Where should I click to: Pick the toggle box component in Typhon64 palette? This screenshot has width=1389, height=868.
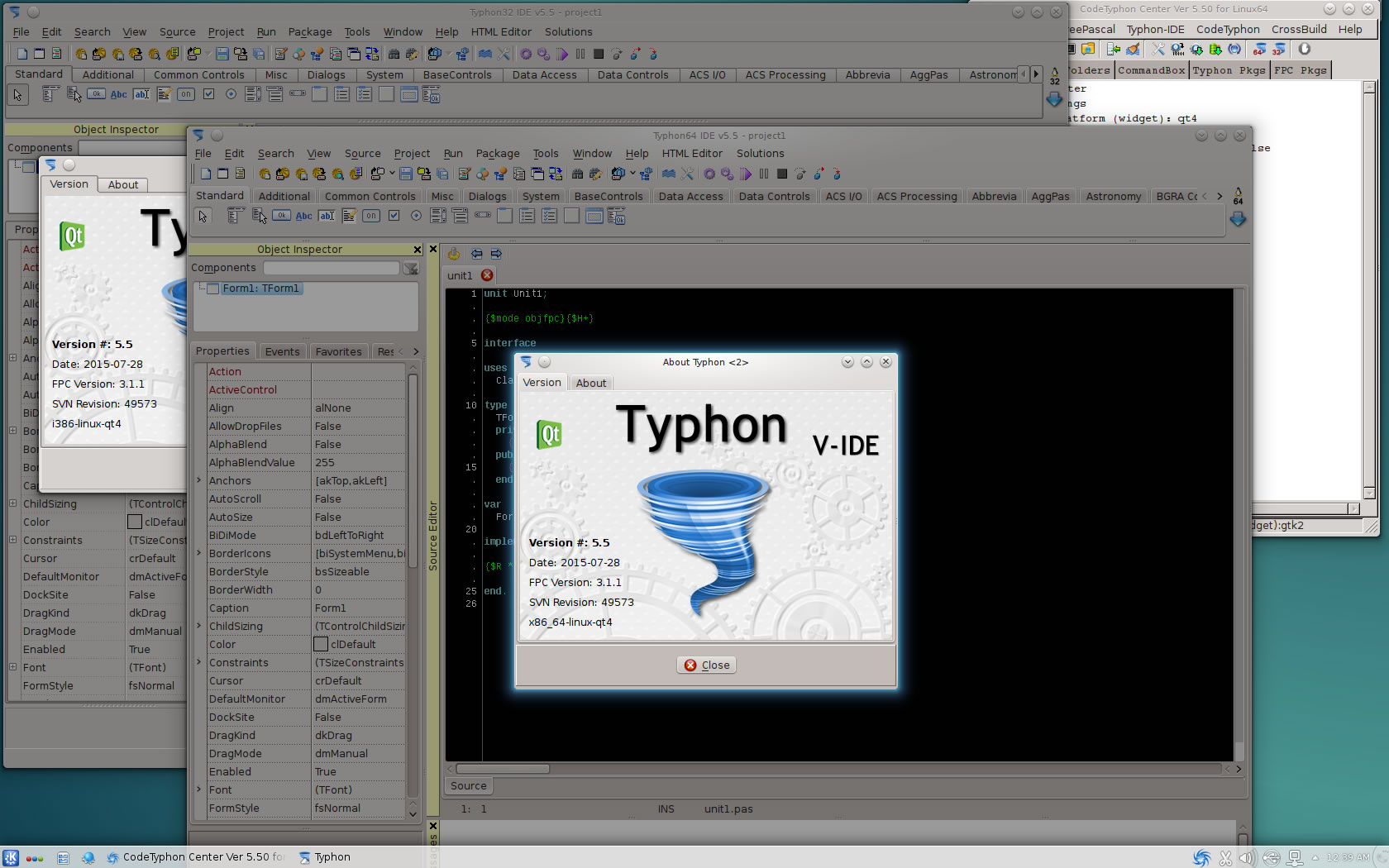click(371, 216)
